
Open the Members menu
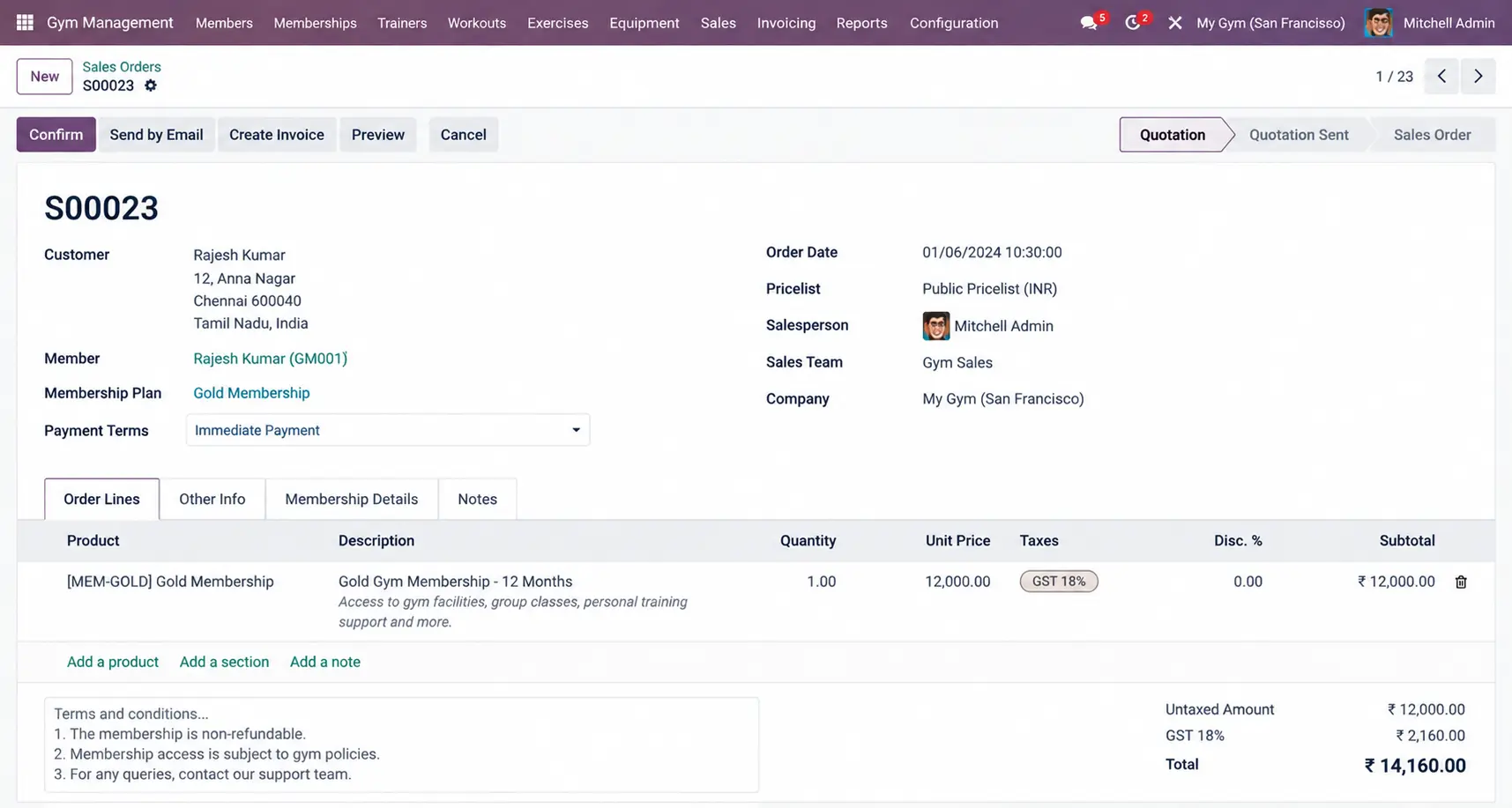(x=224, y=23)
